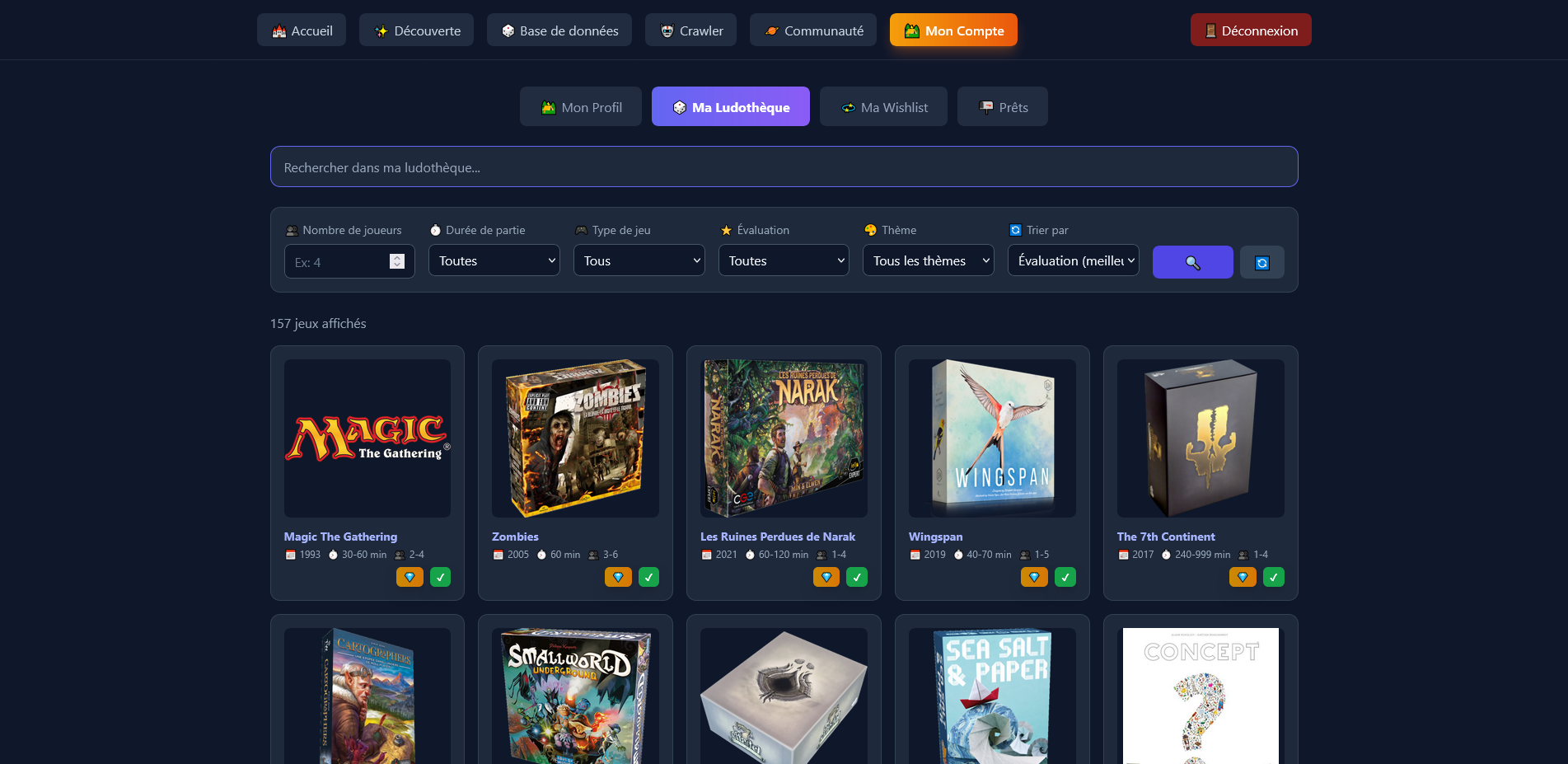Click the diamond icon on Magic The Gathering
The width and height of the screenshot is (1568, 764).
(410, 577)
